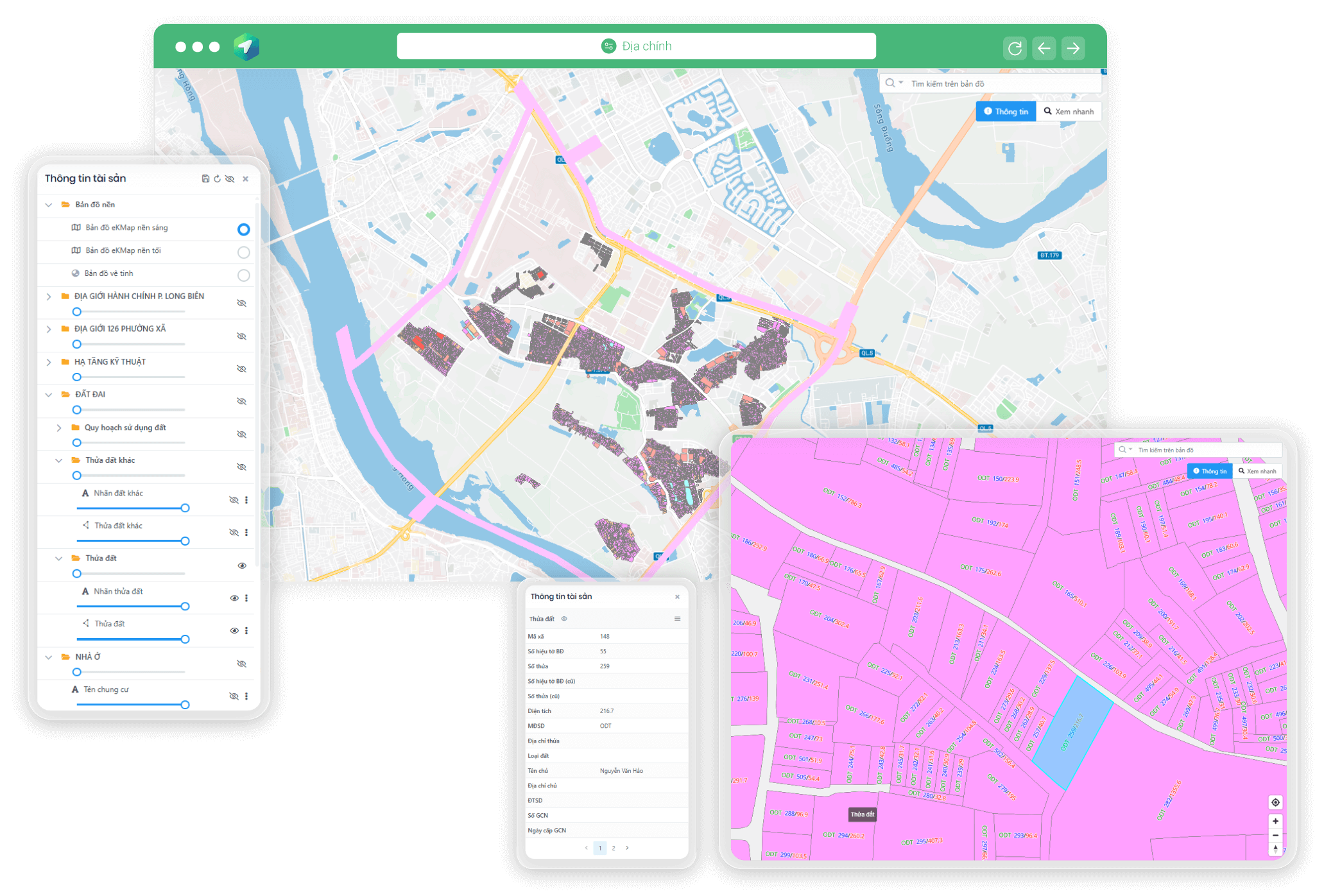Click the browser back arrow button
The width and height of the screenshot is (1324, 896).
pos(1044,48)
